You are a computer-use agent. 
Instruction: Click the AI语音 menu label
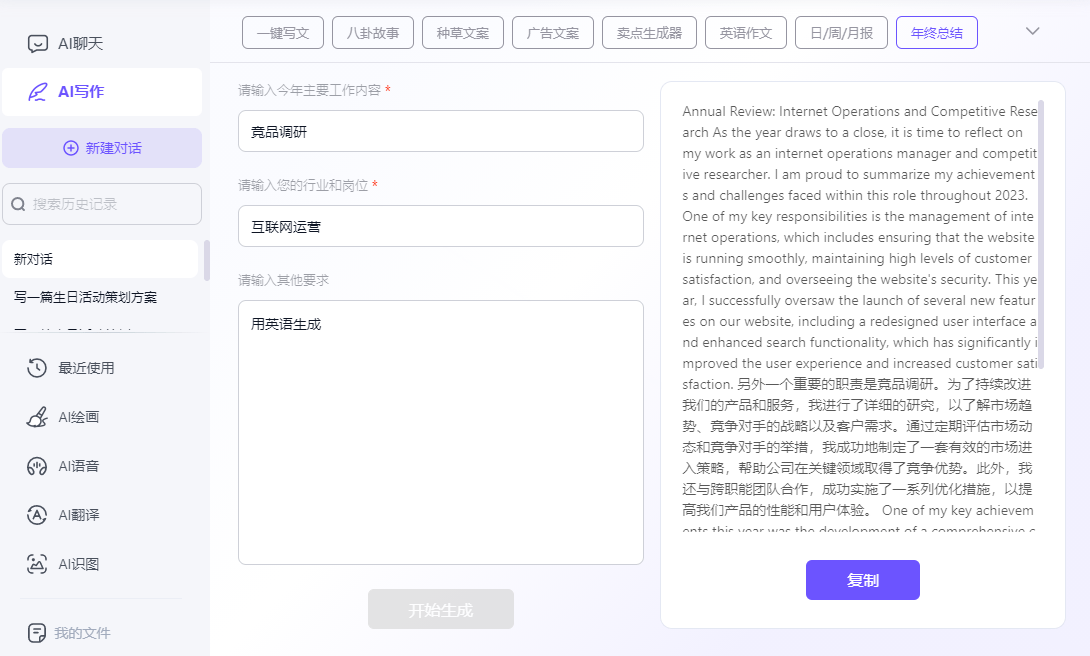tap(79, 466)
